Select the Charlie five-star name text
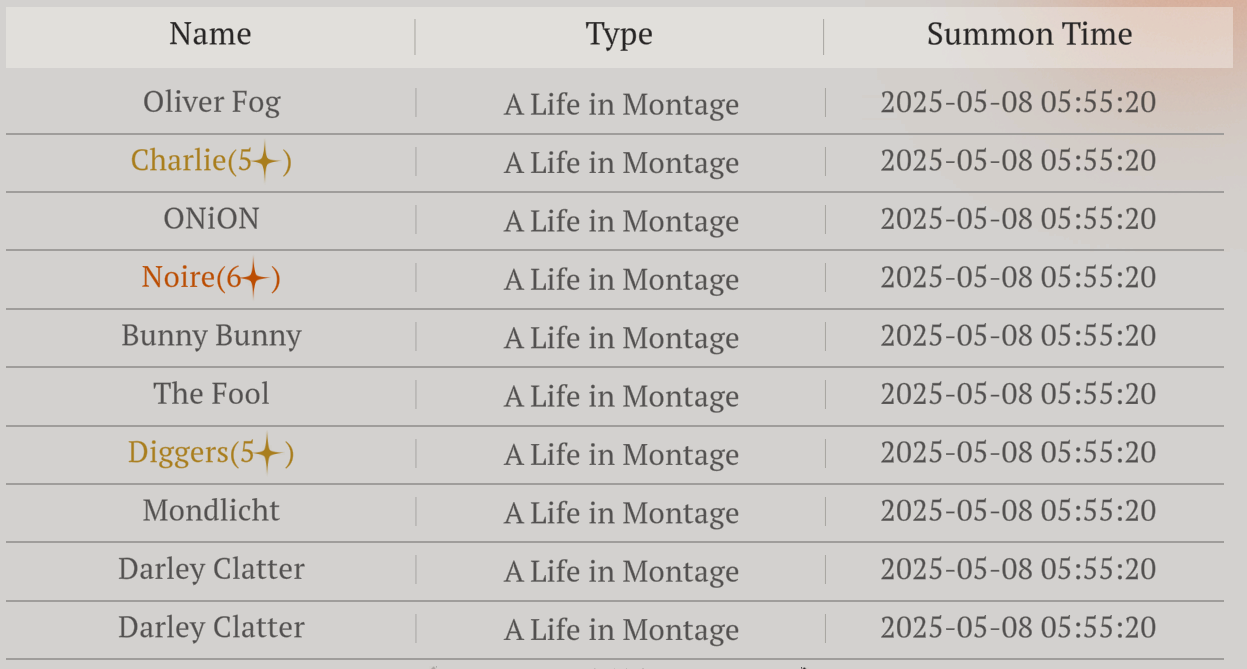1247x669 pixels. (x=211, y=161)
